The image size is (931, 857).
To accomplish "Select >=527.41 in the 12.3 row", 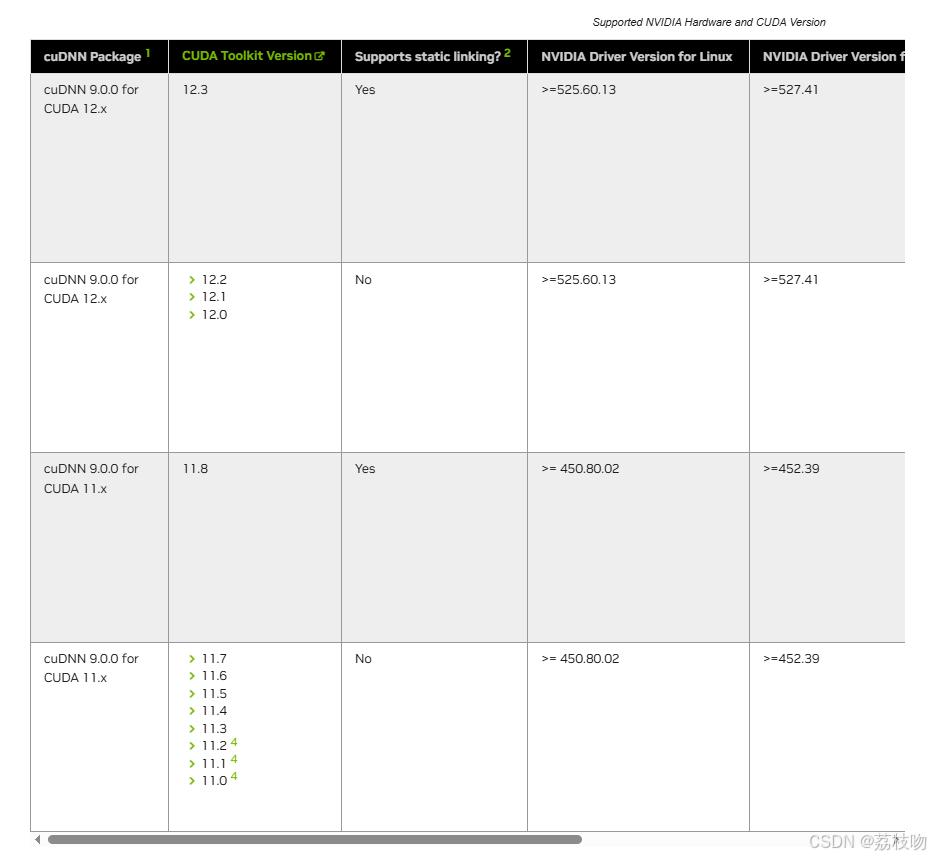I will (791, 90).
